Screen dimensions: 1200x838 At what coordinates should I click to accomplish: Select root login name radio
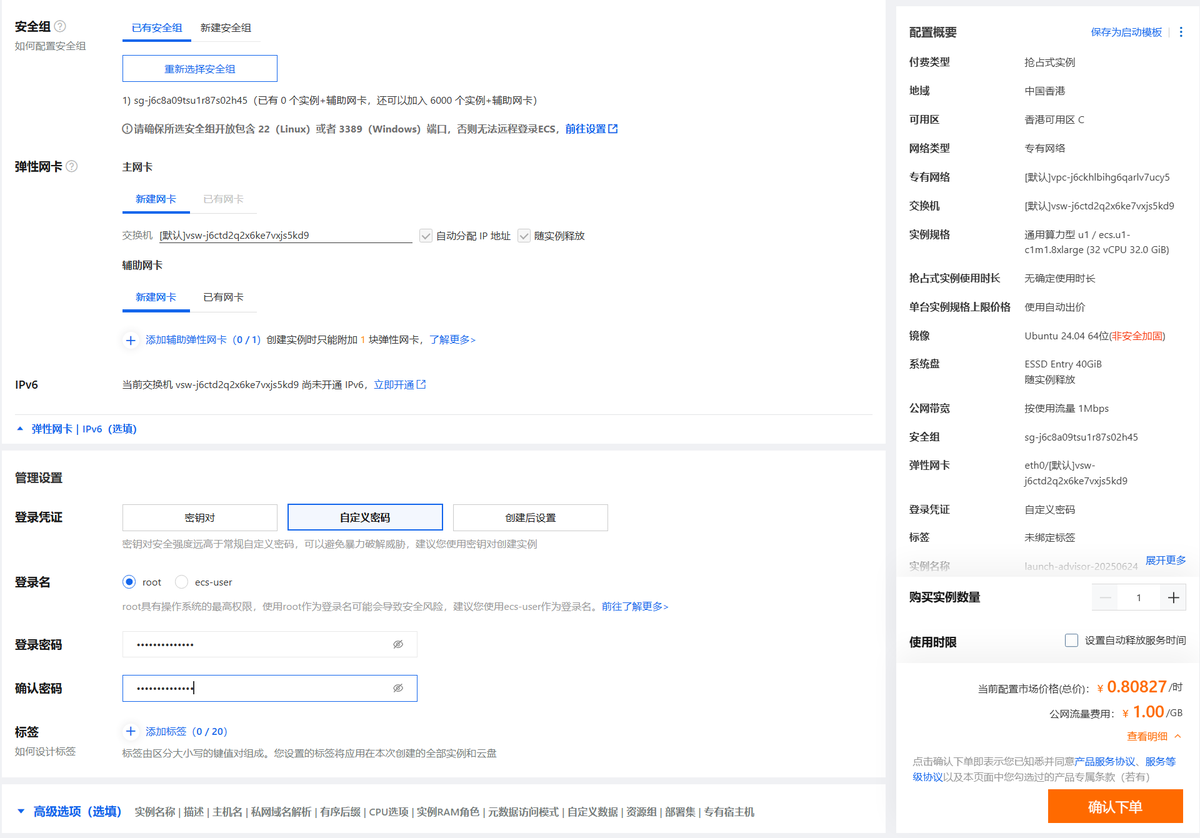129,582
